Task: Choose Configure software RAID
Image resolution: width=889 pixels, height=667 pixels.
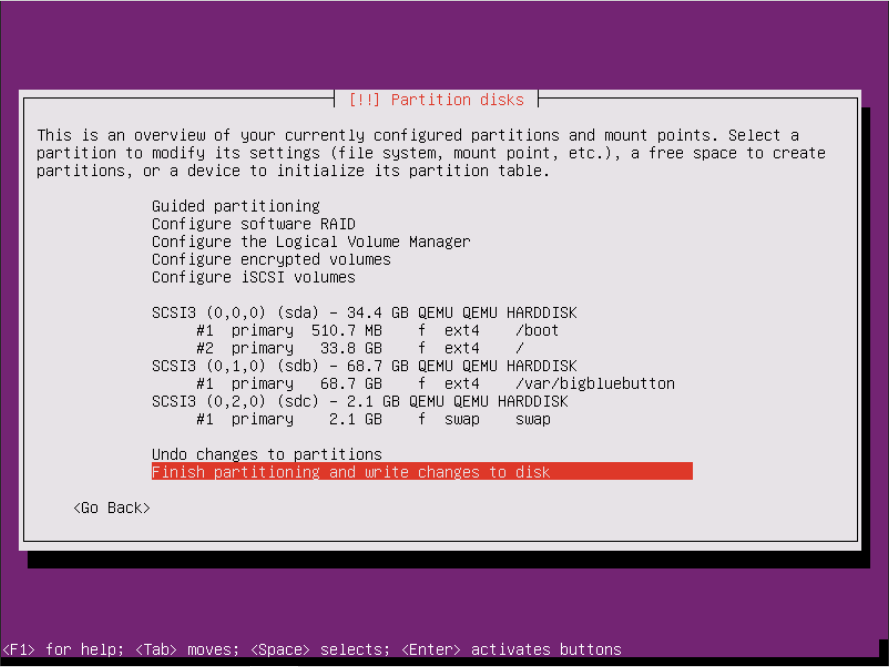Action: click(x=253, y=224)
